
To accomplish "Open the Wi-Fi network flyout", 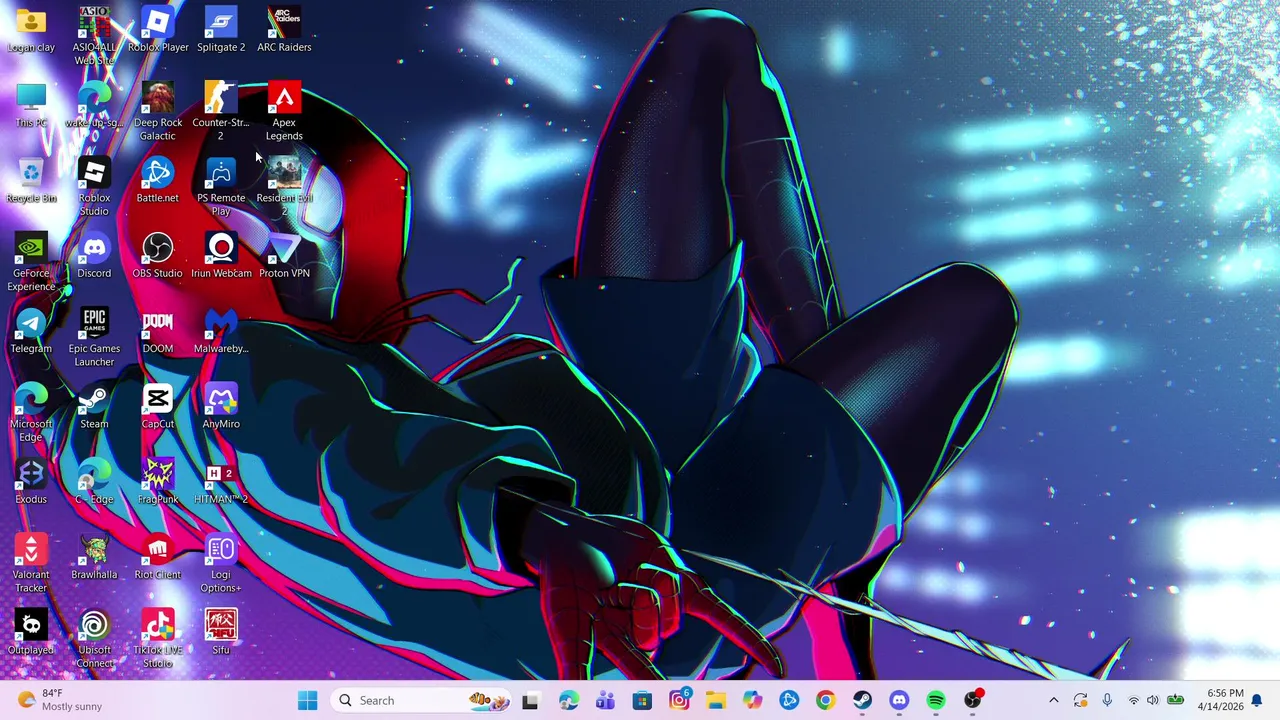I will click(1133, 700).
